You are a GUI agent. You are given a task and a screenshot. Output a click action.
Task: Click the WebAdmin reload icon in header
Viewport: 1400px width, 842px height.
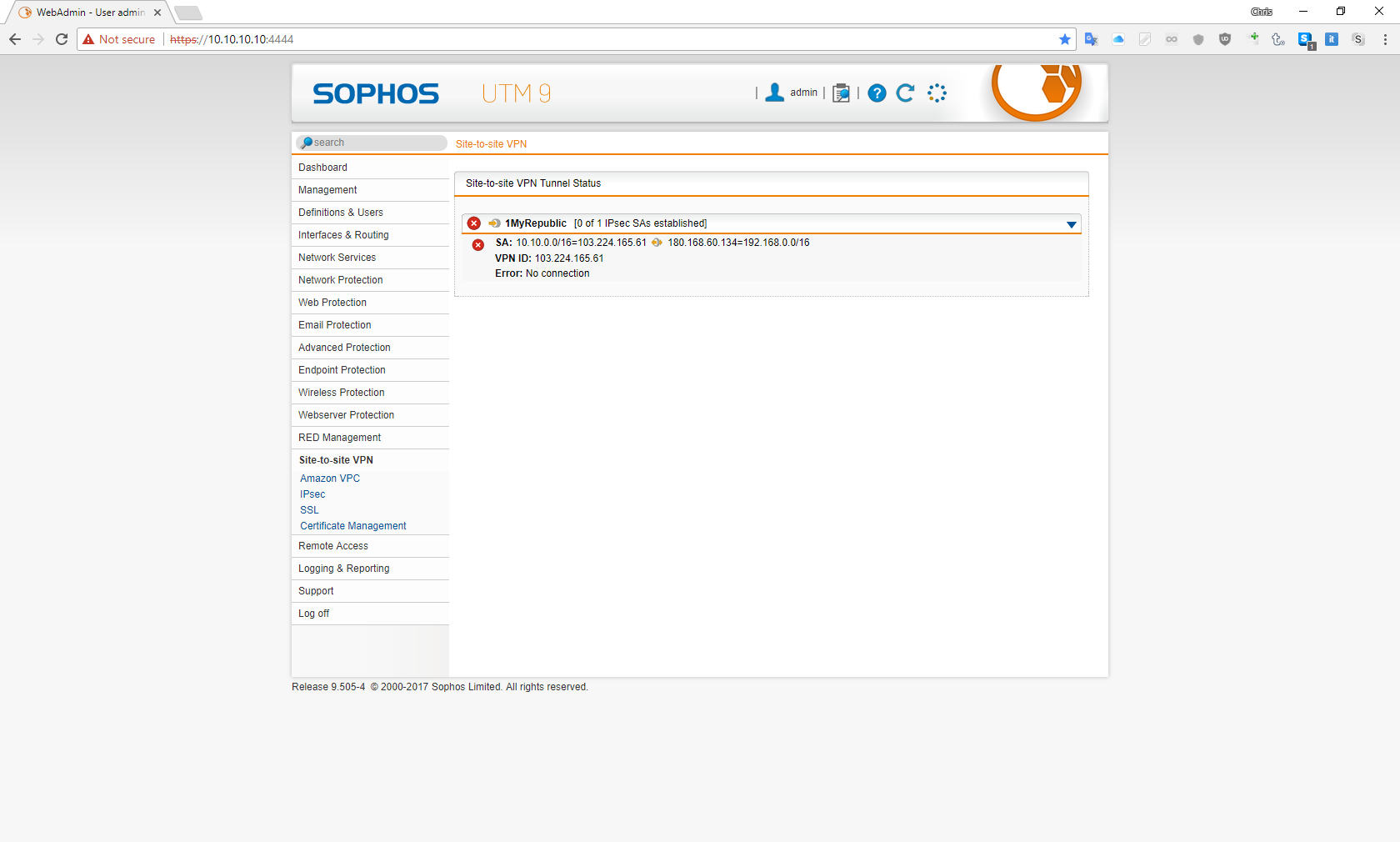906,93
